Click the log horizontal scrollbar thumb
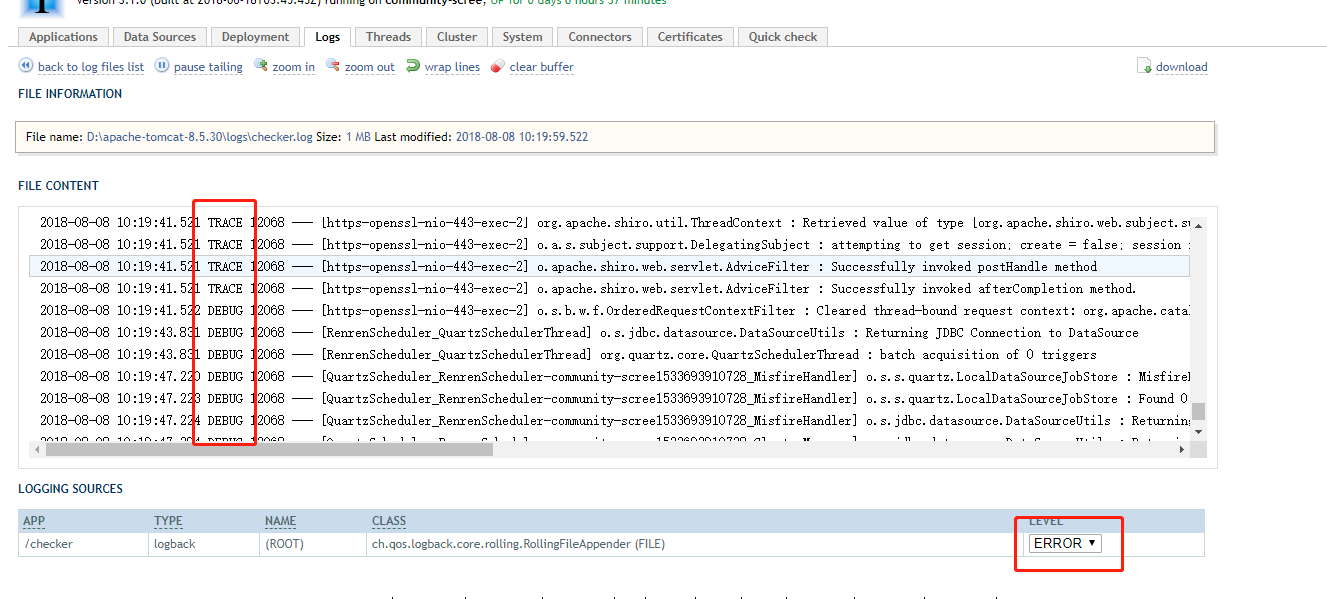 pyautogui.click(x=268, y=450)
